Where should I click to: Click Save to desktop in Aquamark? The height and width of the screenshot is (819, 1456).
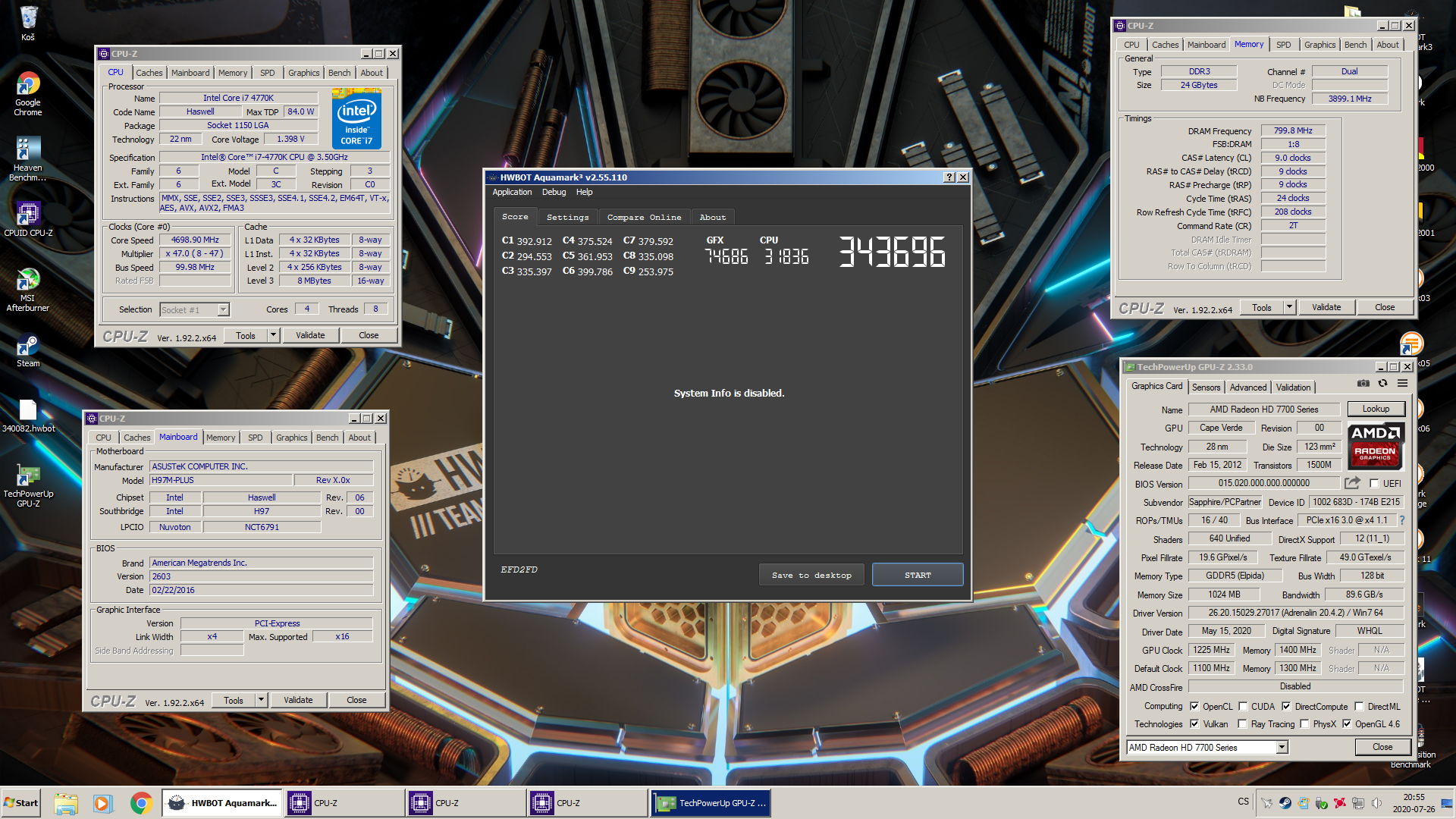811,575
